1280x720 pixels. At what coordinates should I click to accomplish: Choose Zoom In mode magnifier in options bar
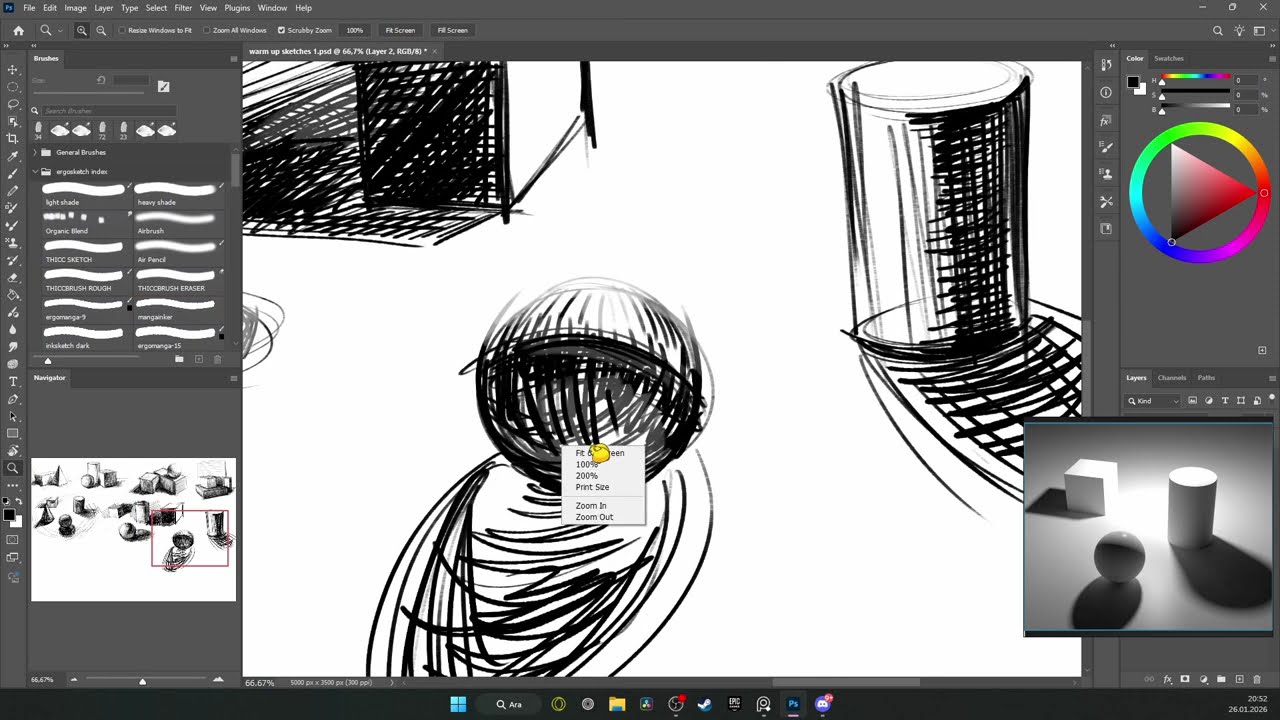(x=82, y=30)
